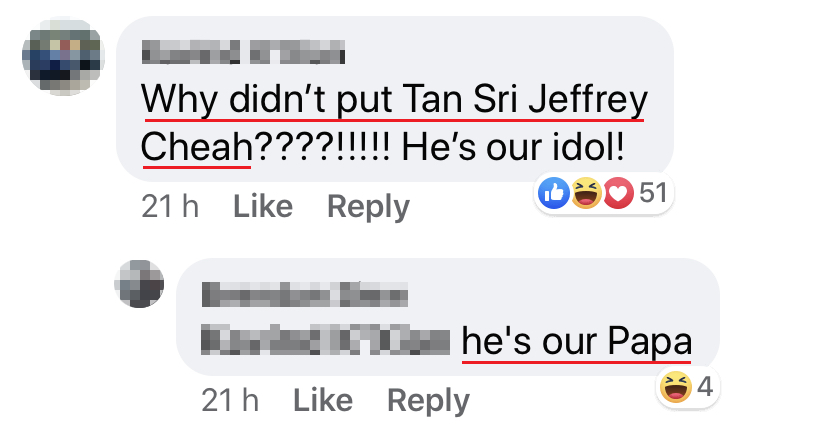Click the blurred tagged name before 'he's our Papa'

326,341
